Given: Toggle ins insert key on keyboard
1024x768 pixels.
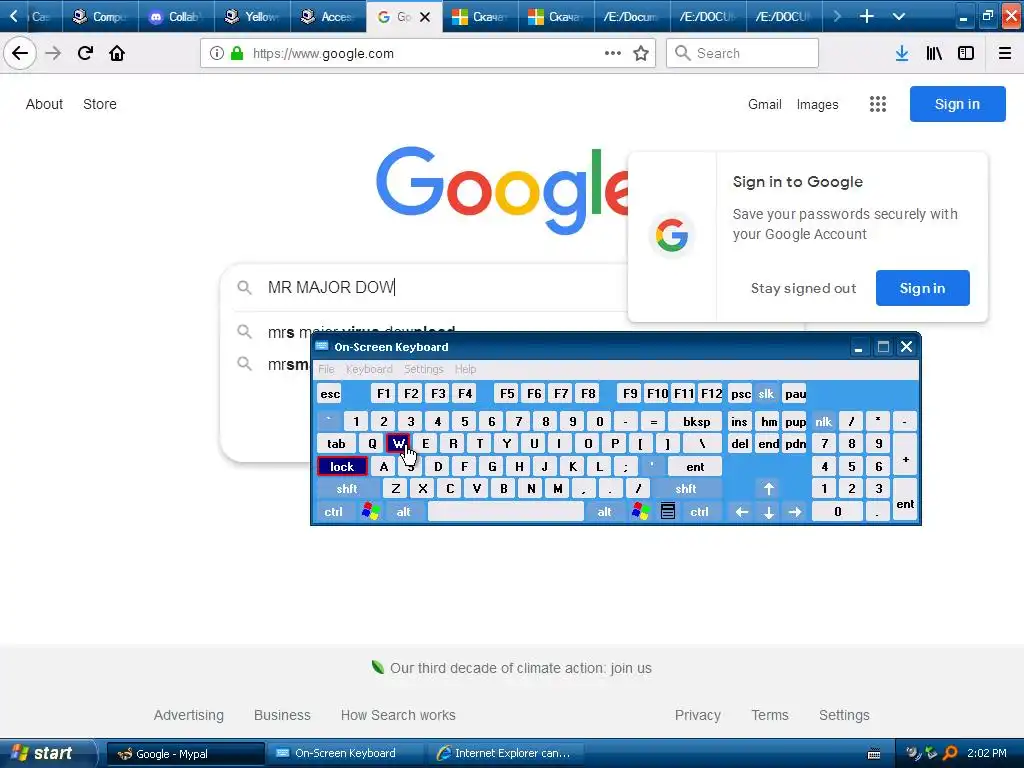Looking at the screenshot, I should point(739,422).
